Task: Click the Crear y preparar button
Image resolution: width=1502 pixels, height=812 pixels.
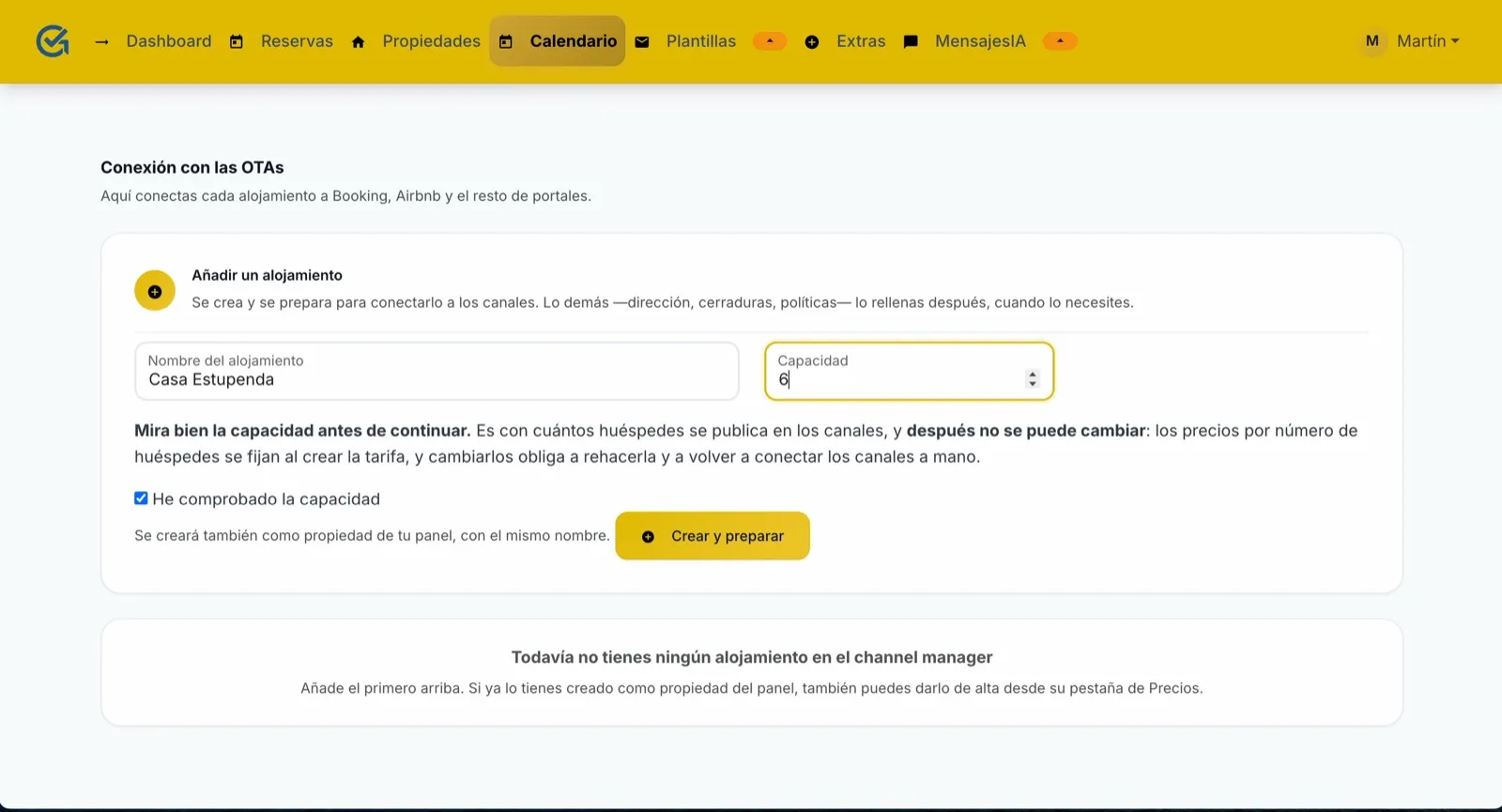Action: [x=713, y=536]
